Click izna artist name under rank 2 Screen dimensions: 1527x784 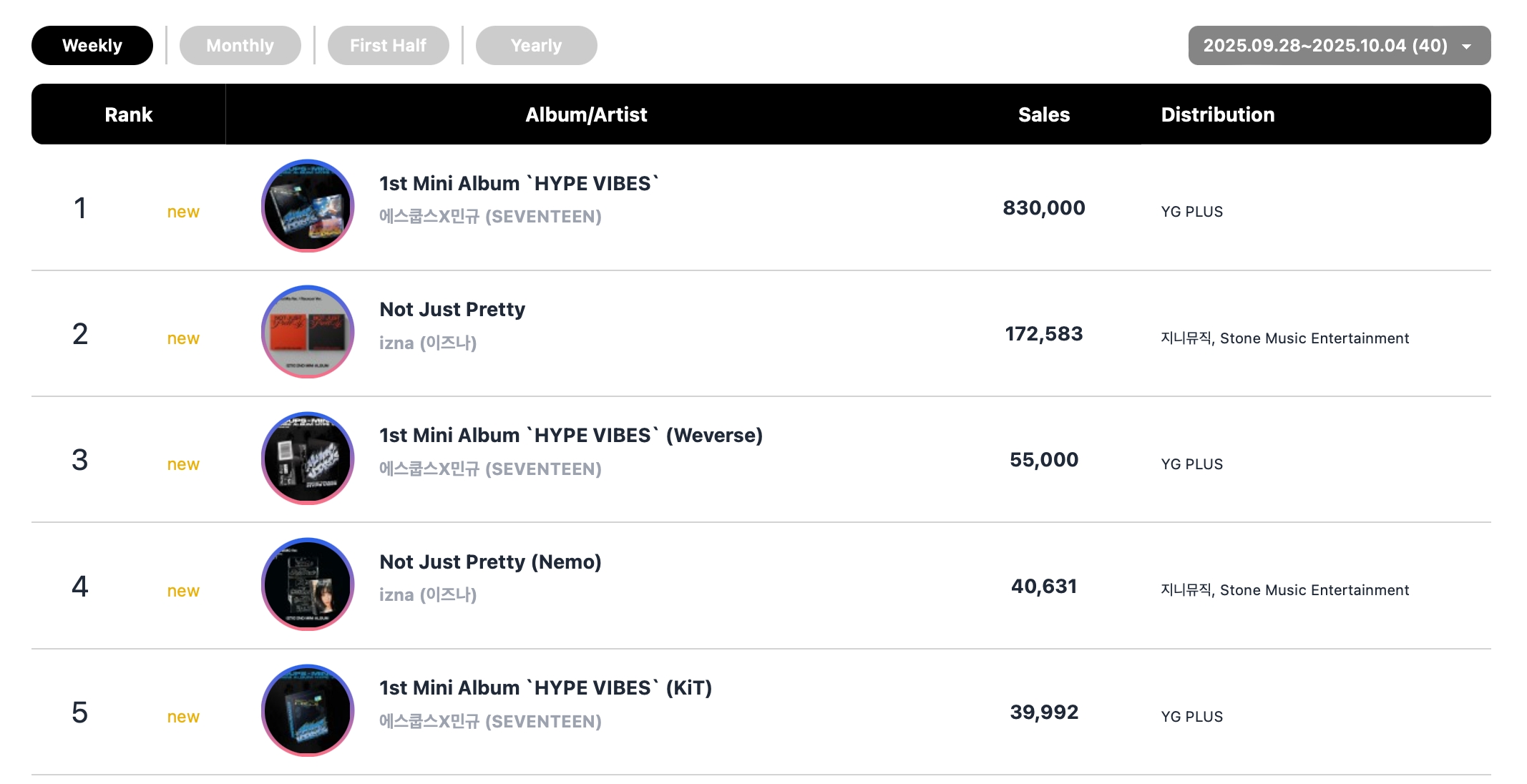pyautogui.click(x=428, y=343)
